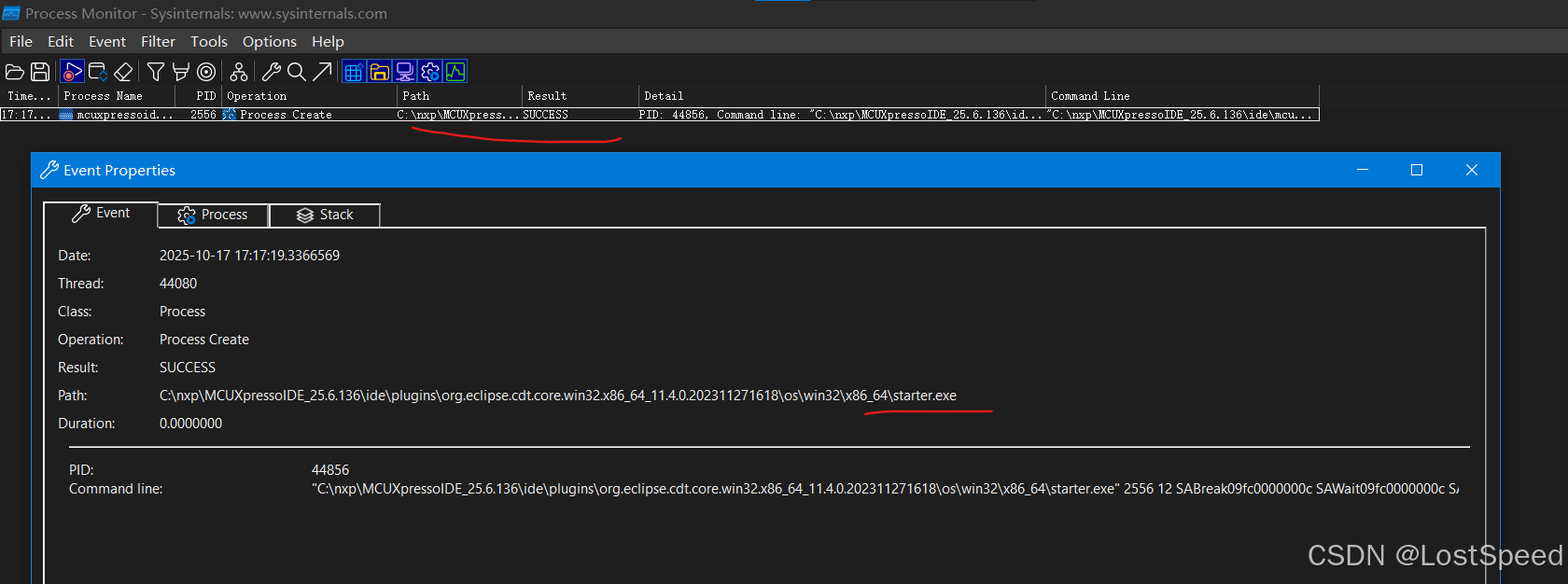Screen dimensions: 1568x584
Task: Toggle Show Network Activity icon
Action: [404, 72]
